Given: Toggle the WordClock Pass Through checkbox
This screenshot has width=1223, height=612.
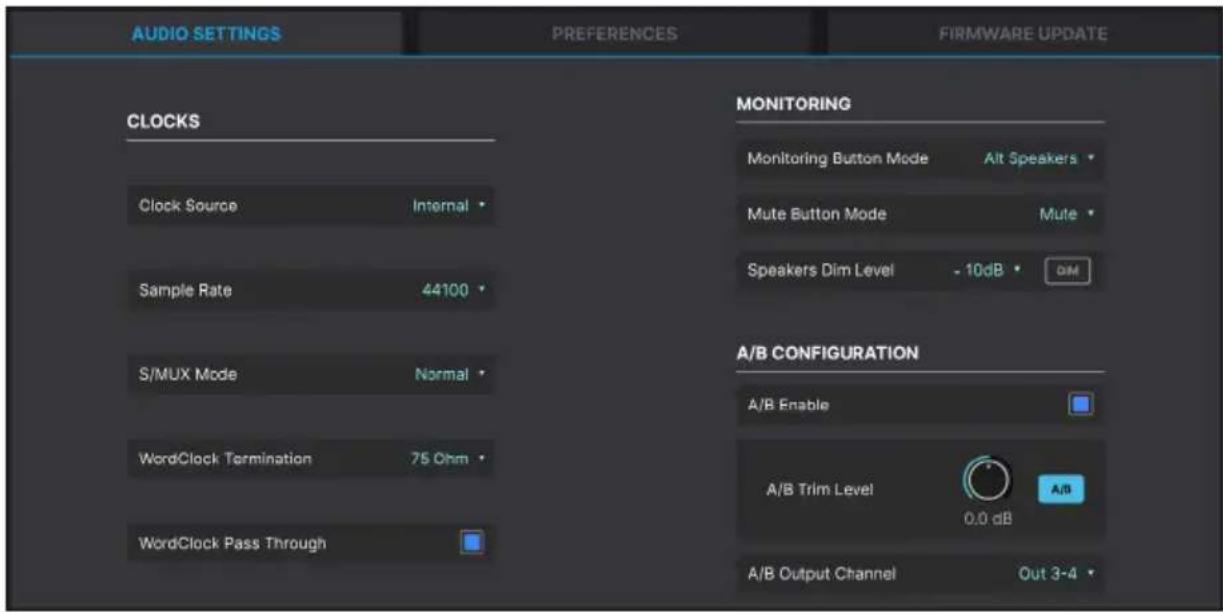Looking at the screenshot, I should 472,543.
